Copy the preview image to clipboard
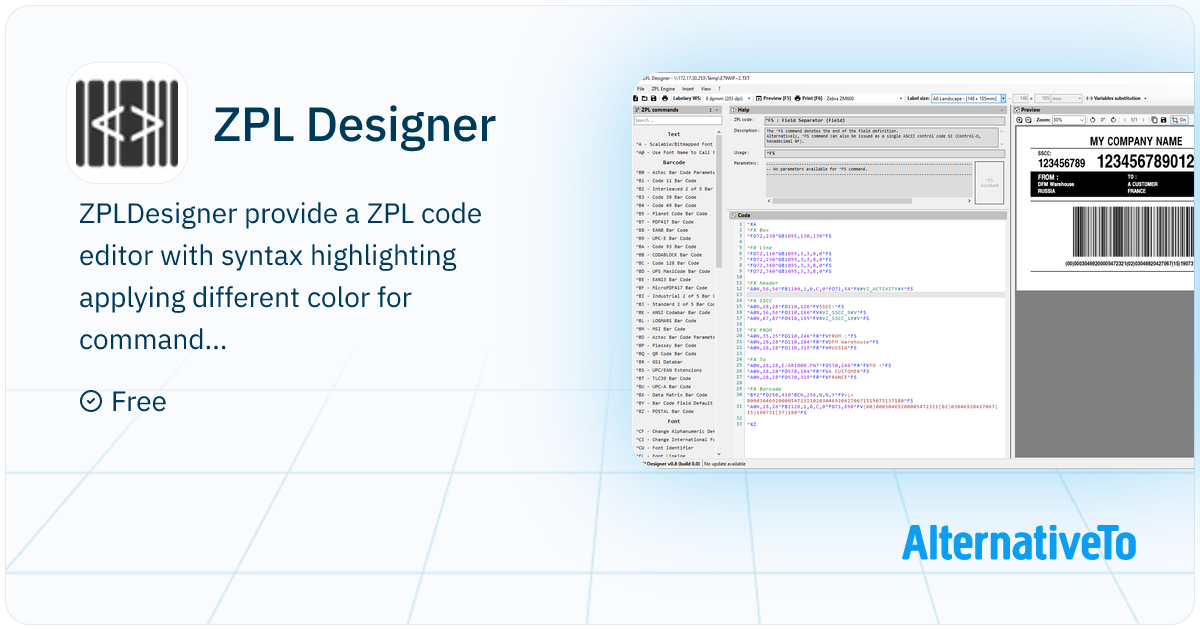Screen dimensions: 1200x630 pyautogui.click(x=1154, y=120)
